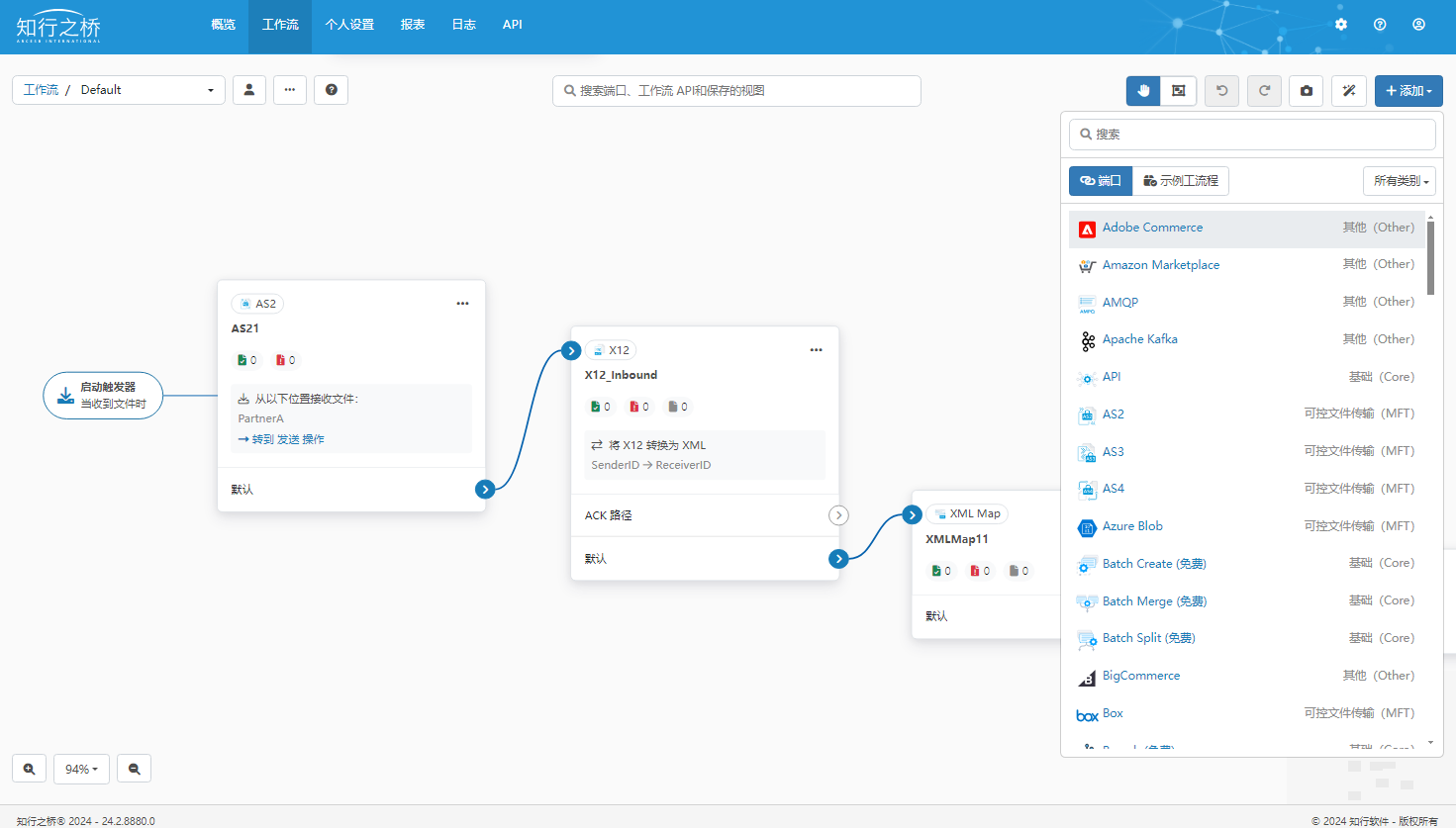
Task: Activate the selection box tool
Action: (x=1179, y=91)
